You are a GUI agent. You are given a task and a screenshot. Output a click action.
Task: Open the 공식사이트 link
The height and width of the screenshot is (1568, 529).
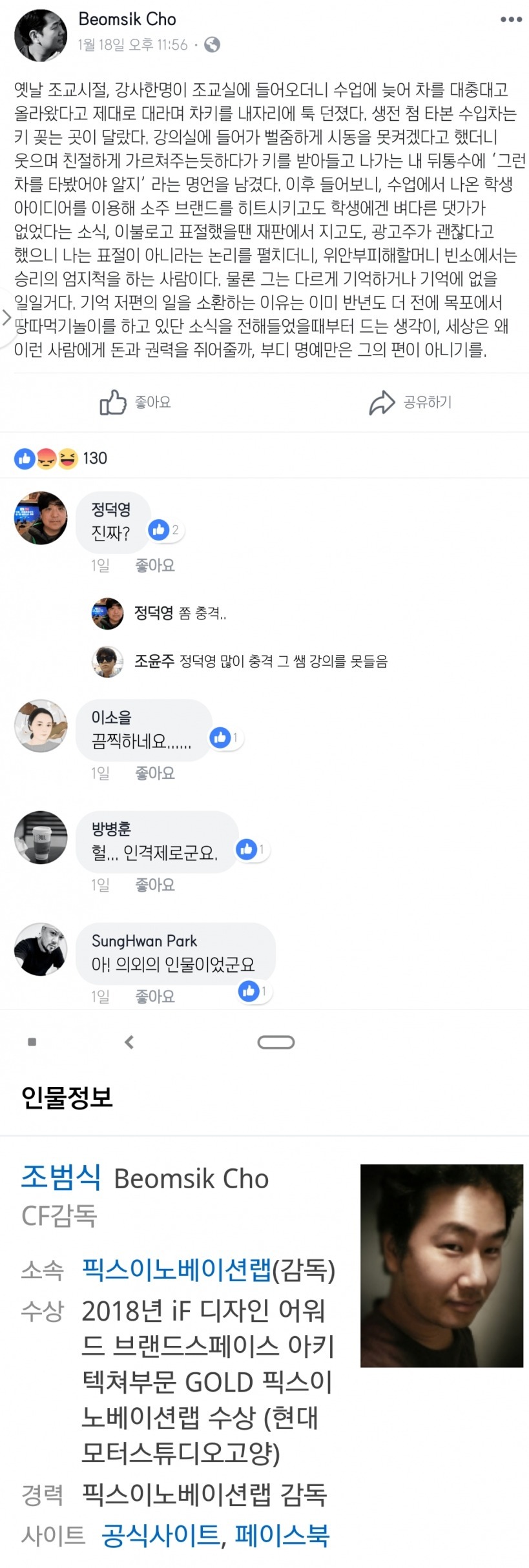click(x=161, y=1535)
